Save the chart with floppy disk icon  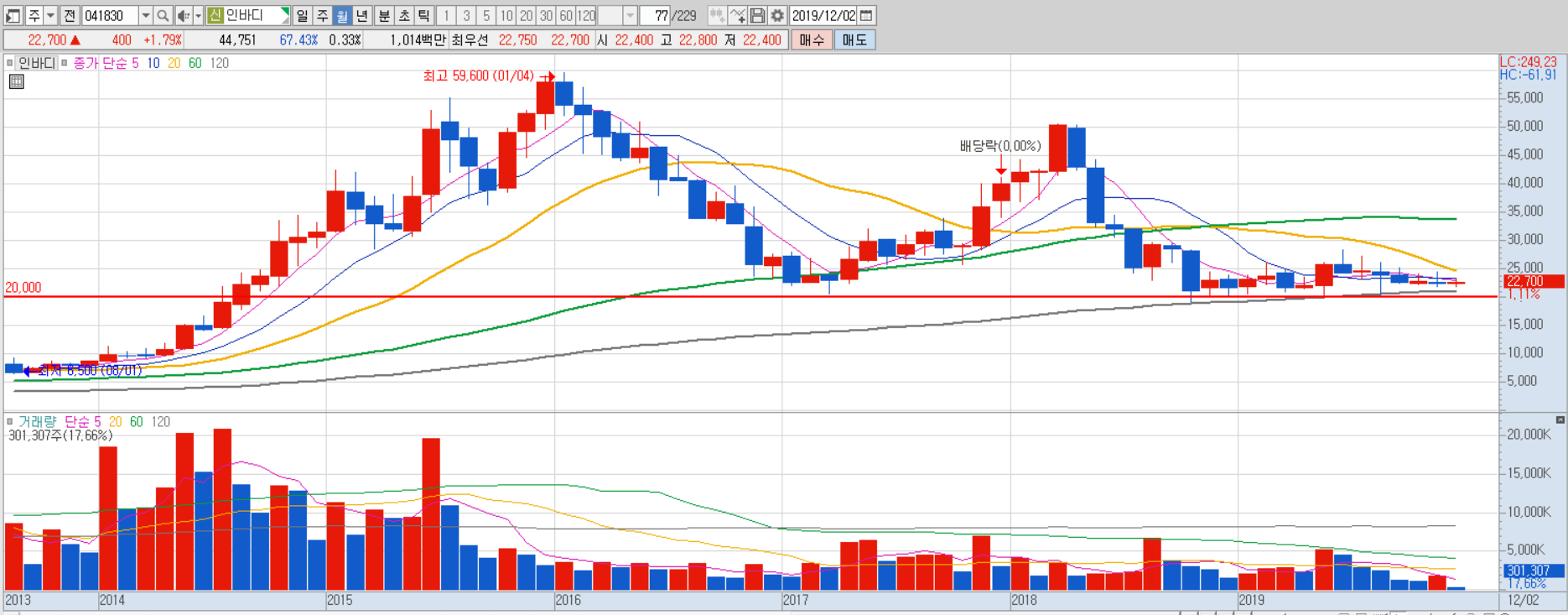pos(757,15)
